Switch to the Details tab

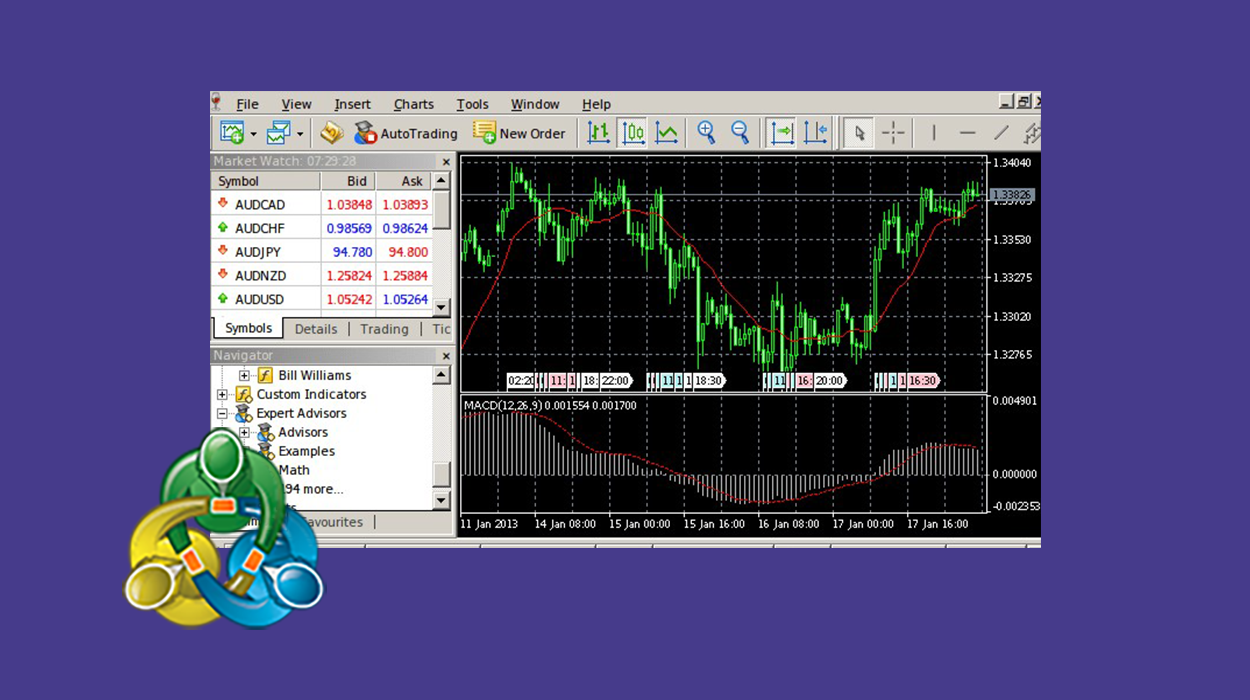pos(315,329)
